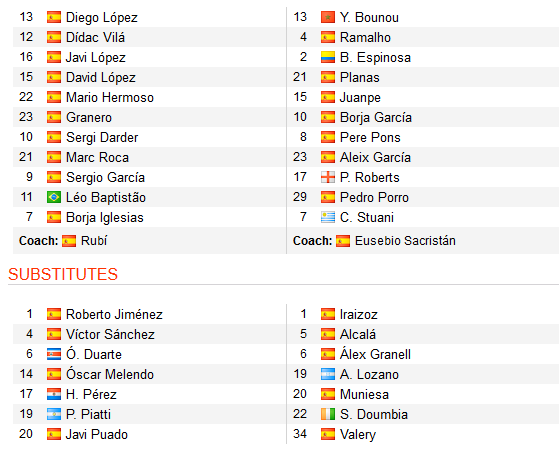Screen dimensions: 559x450
Task: Open player Diego López
Action: click(102, 17)
